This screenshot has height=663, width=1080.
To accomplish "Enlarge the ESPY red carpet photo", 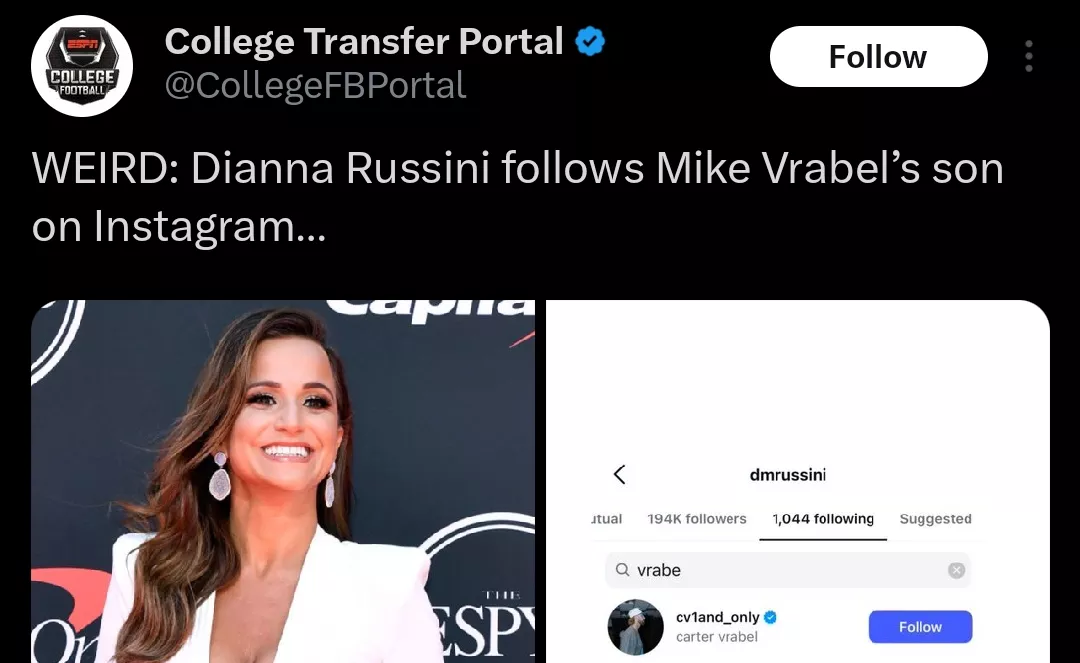I will 283,481.
